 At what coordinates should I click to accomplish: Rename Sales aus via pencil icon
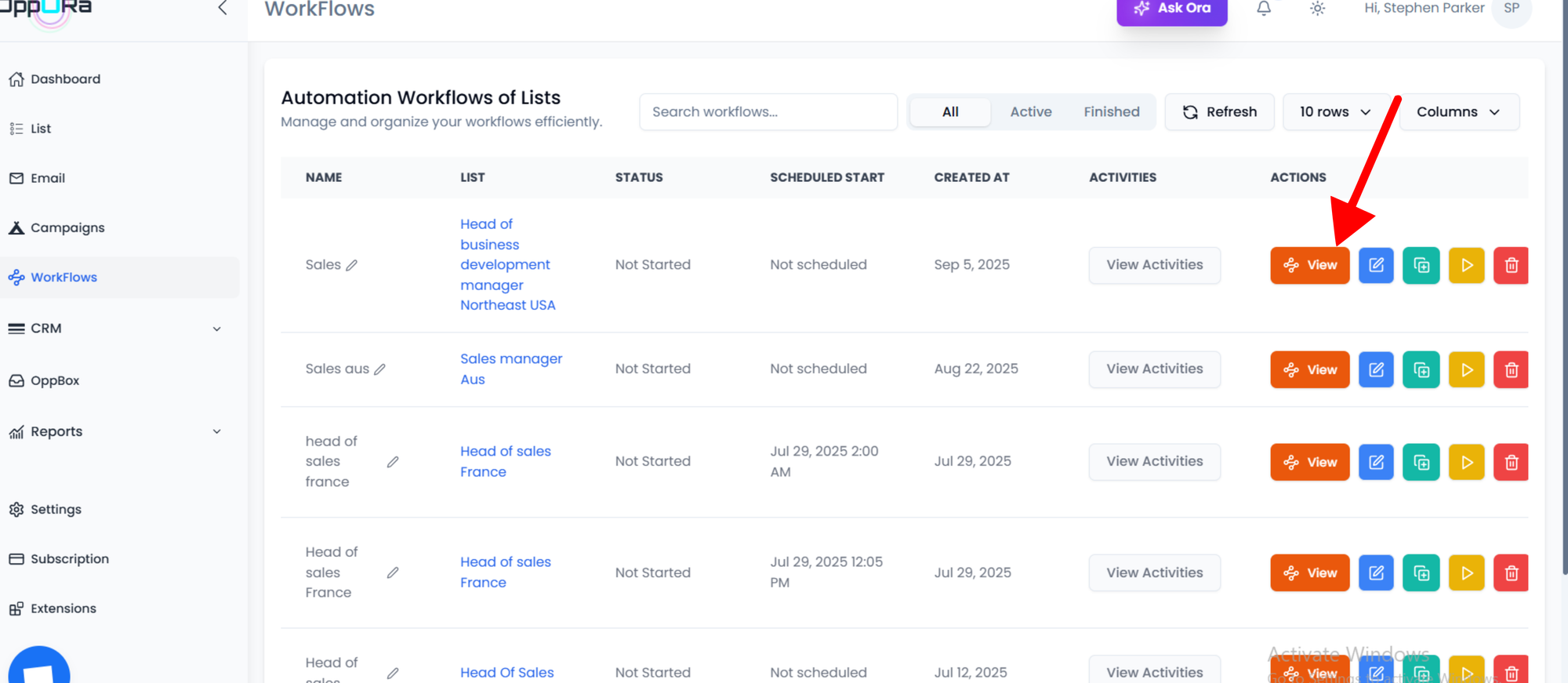pyautogui.click(x=380, y=369)
